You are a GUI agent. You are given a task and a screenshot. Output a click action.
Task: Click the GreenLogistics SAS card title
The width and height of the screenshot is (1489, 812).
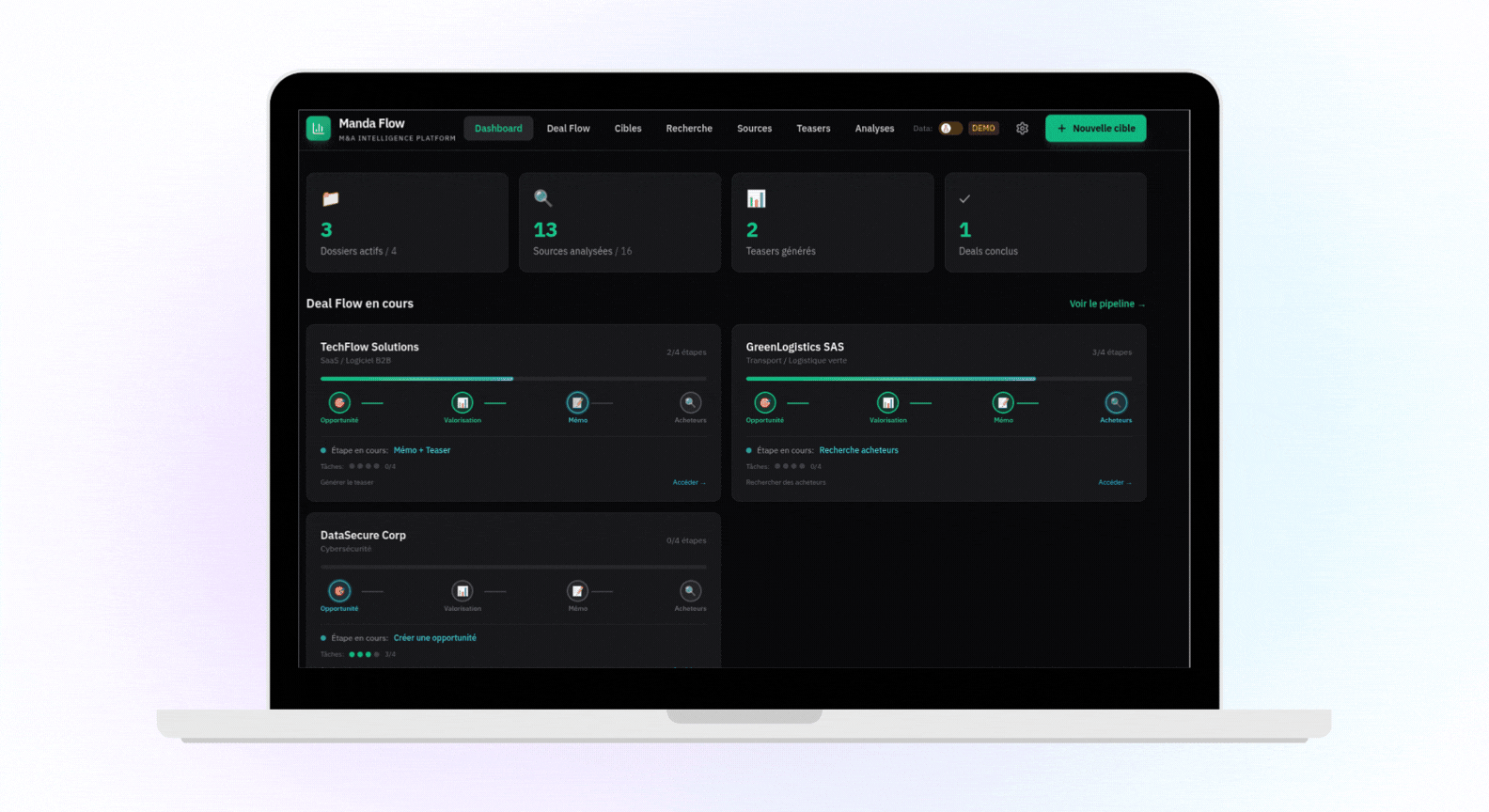795,347
